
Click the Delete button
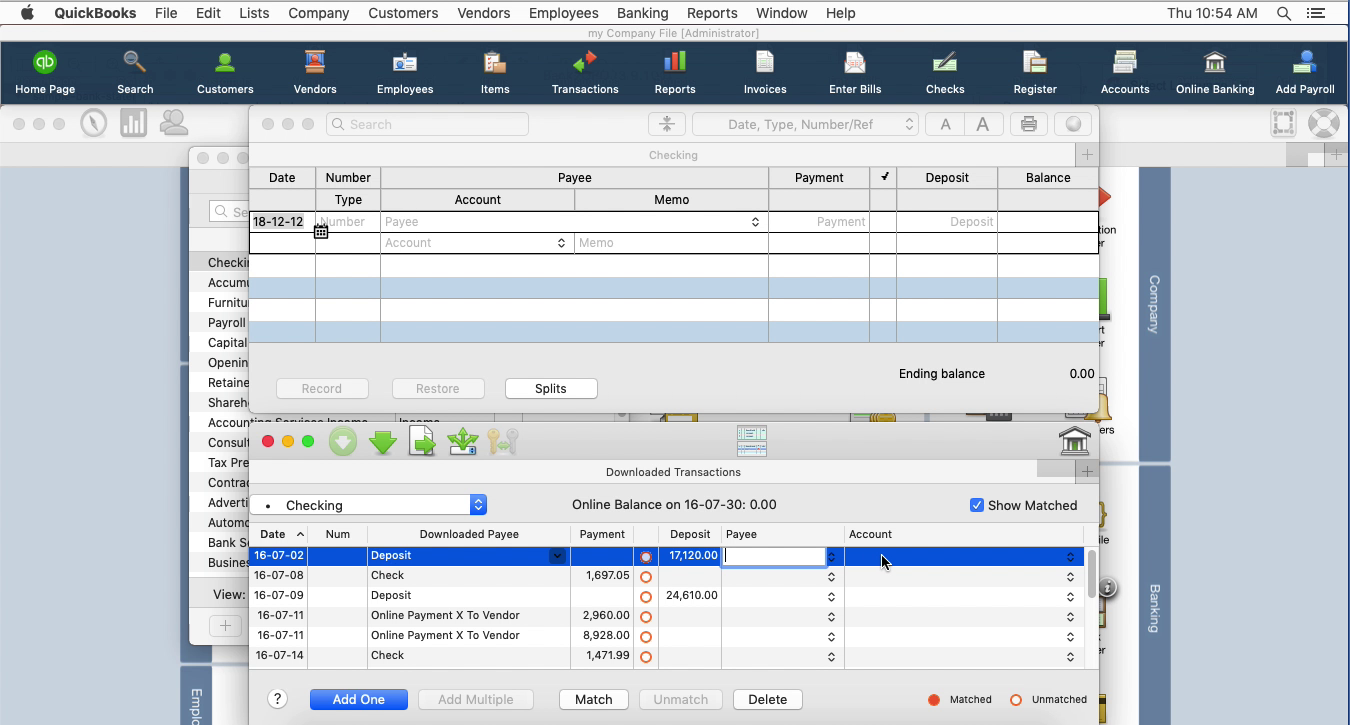(x=768, y=699)
